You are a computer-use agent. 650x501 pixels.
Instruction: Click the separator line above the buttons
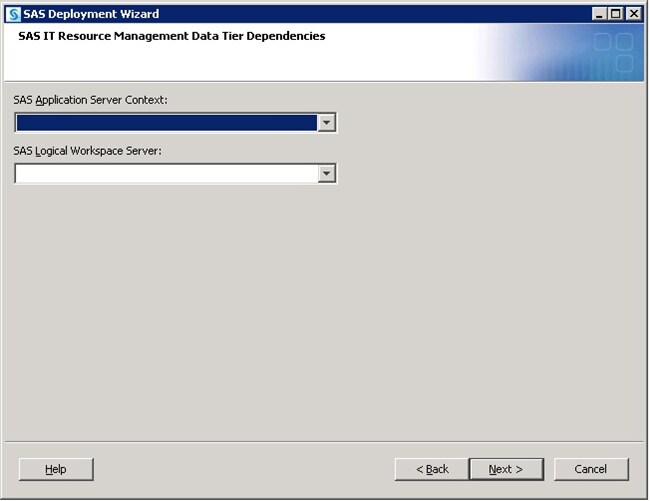point(324,441)
